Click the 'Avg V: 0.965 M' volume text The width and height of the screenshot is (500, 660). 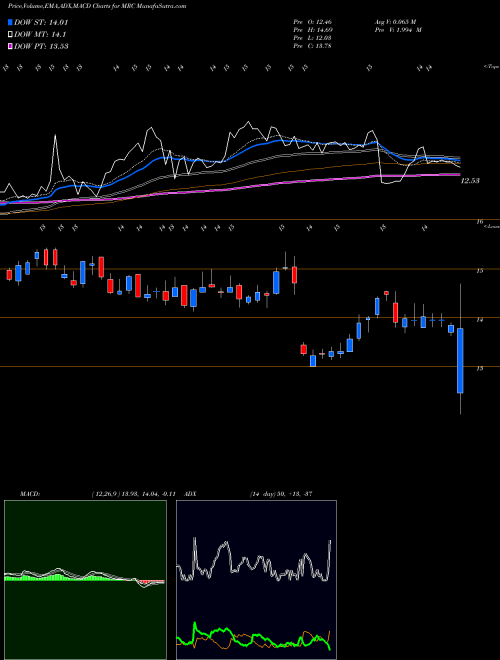(x=395, y=21)
